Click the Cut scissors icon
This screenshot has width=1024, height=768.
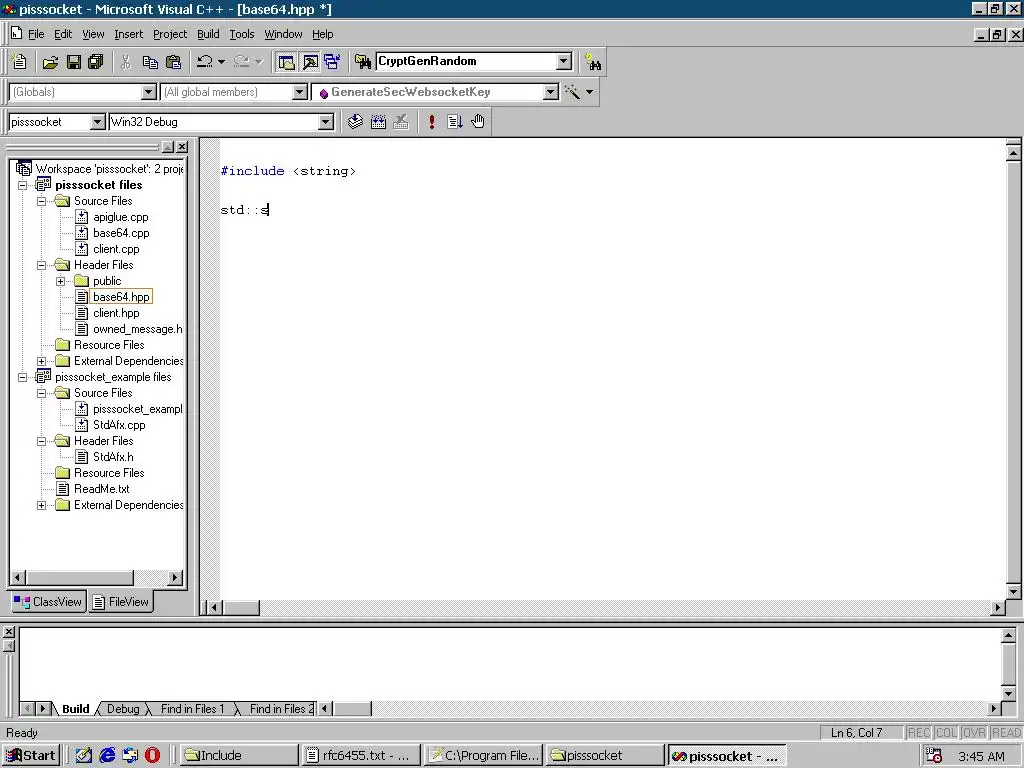click(126, 62)
